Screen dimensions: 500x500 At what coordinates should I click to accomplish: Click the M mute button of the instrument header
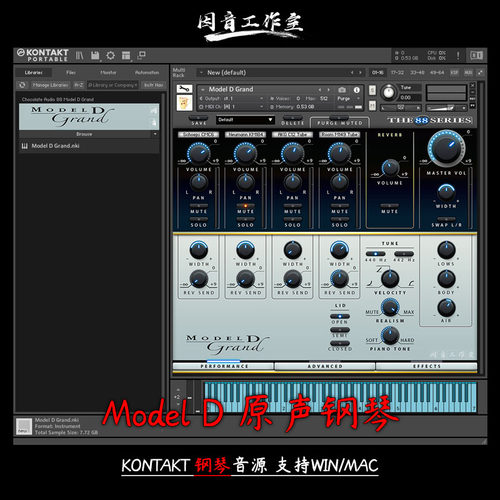tap(372, 106)
